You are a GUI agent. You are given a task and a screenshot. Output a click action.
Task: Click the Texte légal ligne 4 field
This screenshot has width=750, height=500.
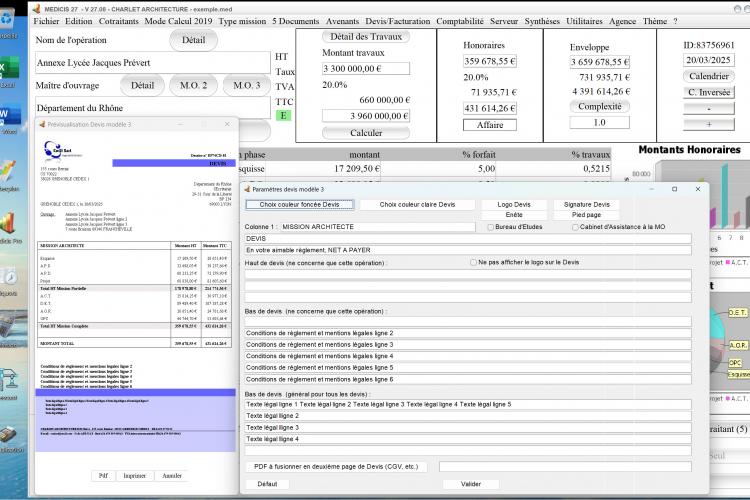pos(468,439)
